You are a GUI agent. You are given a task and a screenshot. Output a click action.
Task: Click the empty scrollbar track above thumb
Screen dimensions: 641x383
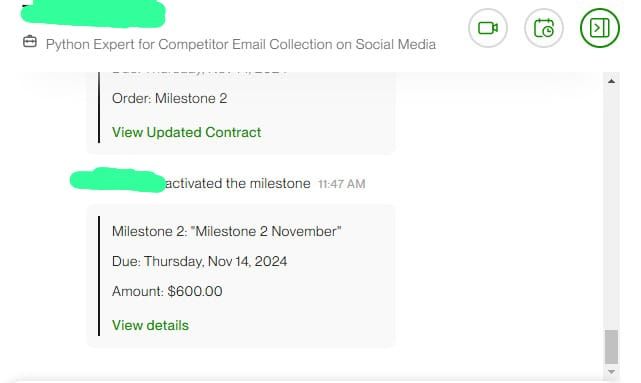[x=611, y=204]
